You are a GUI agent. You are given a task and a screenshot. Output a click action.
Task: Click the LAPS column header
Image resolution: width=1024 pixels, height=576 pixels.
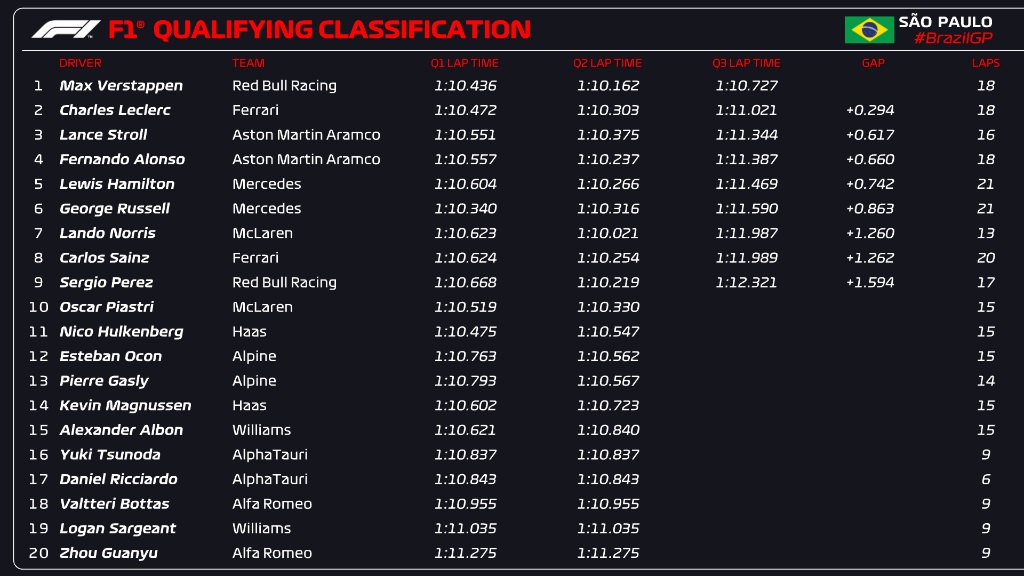coord(985,63)
